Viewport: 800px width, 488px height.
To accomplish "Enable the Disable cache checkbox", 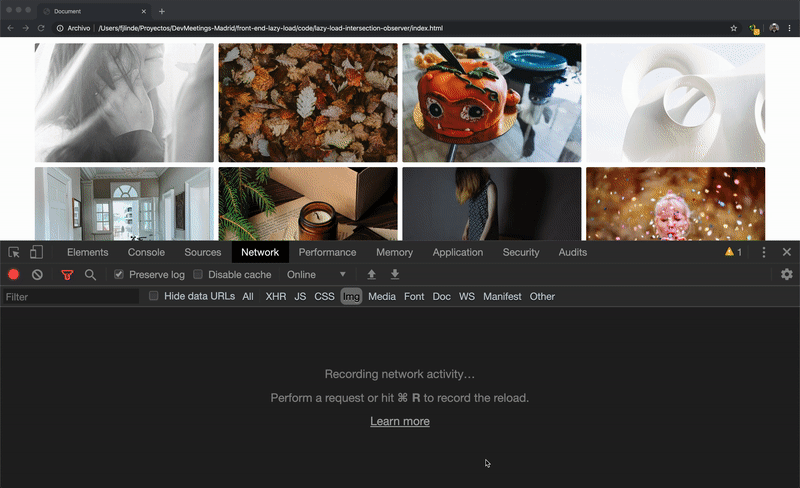I will (198, 275).
